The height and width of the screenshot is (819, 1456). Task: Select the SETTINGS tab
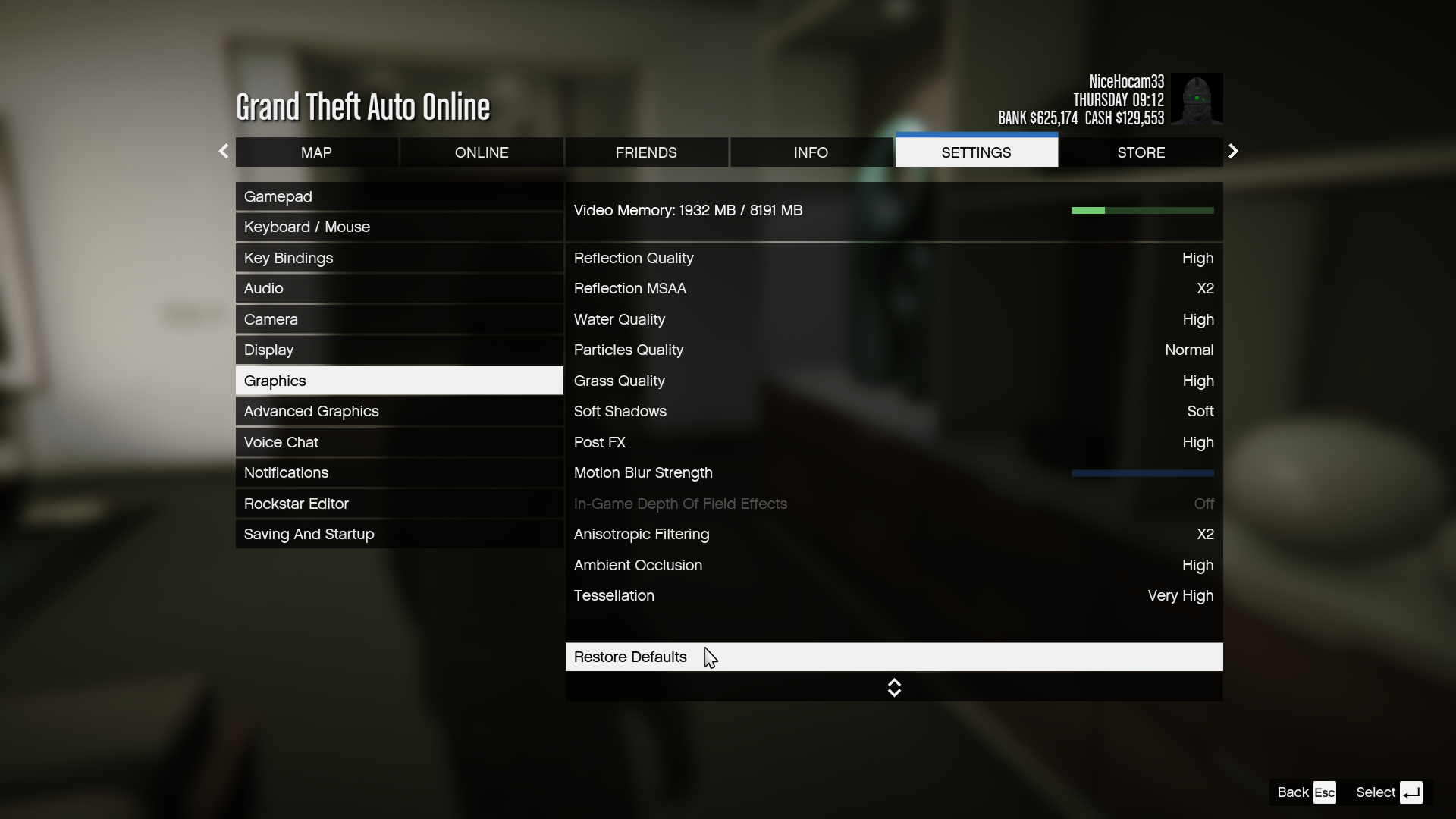(x=975, y=152)
